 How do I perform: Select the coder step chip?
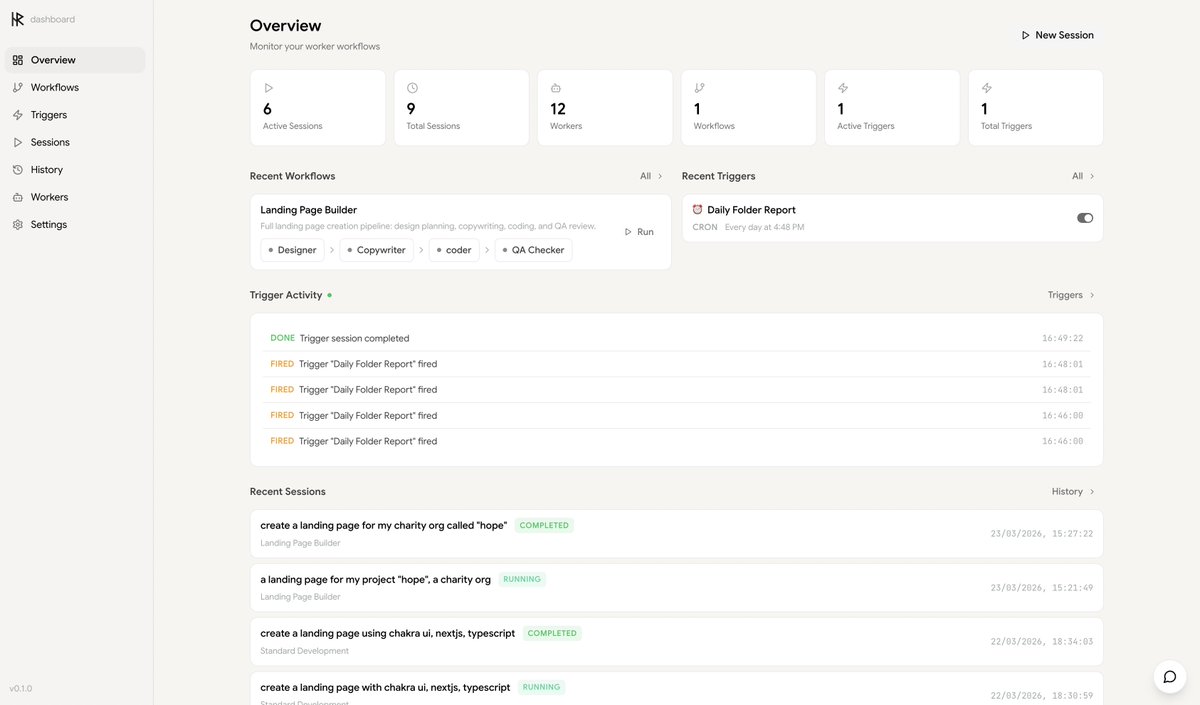pyautogui.click(x=454, y=250)
